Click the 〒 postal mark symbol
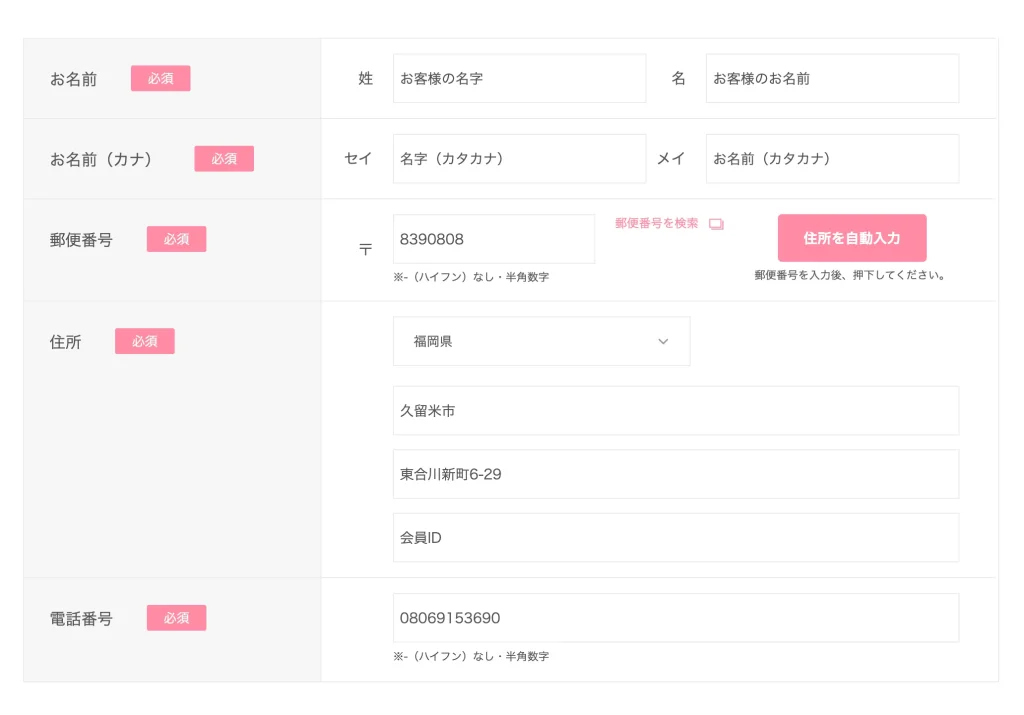The width and height of the screenshot is (1024, 715). pos(366,249)
